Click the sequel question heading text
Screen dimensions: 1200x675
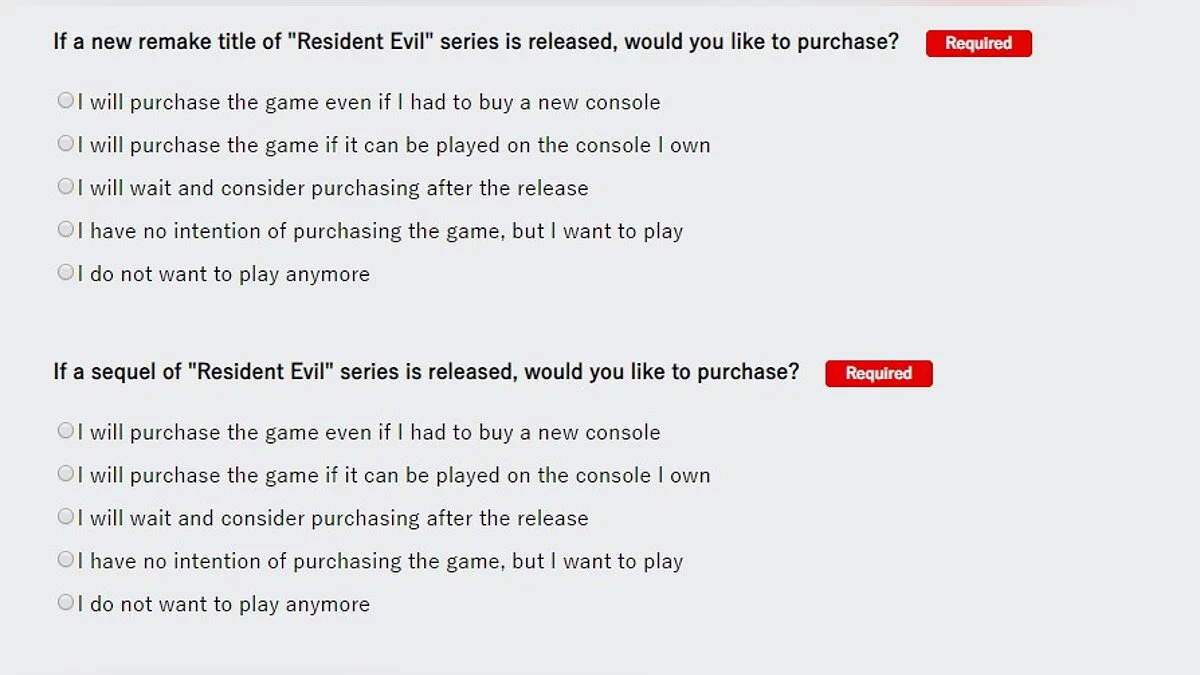click(426, 372)
